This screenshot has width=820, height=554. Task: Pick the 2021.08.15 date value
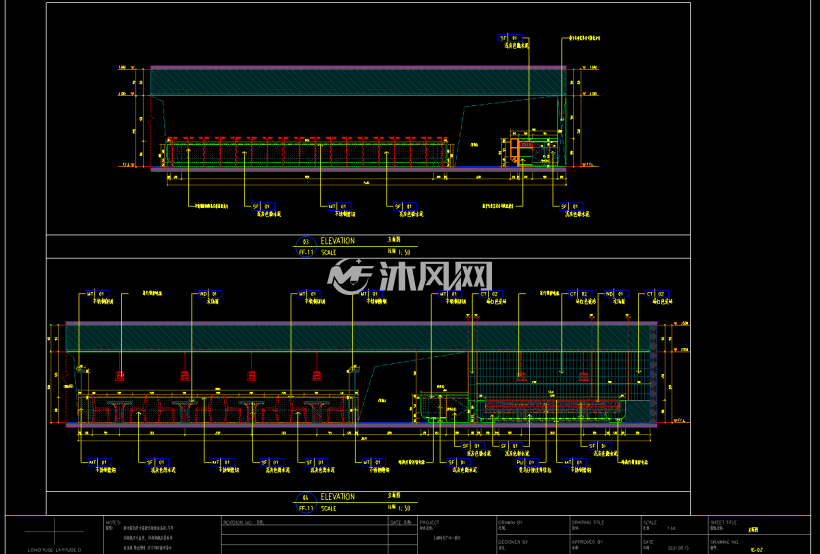pos(678,548)
